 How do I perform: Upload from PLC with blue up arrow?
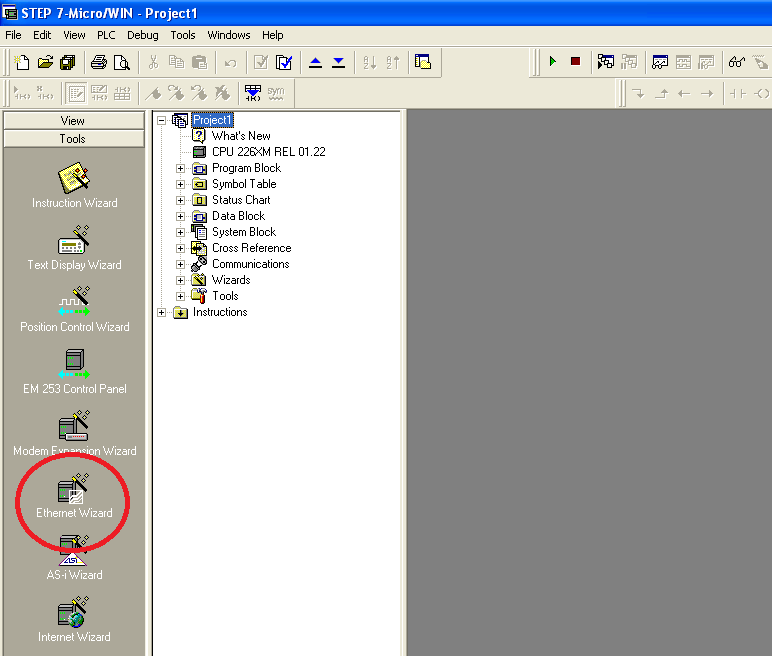pos(315,63)
